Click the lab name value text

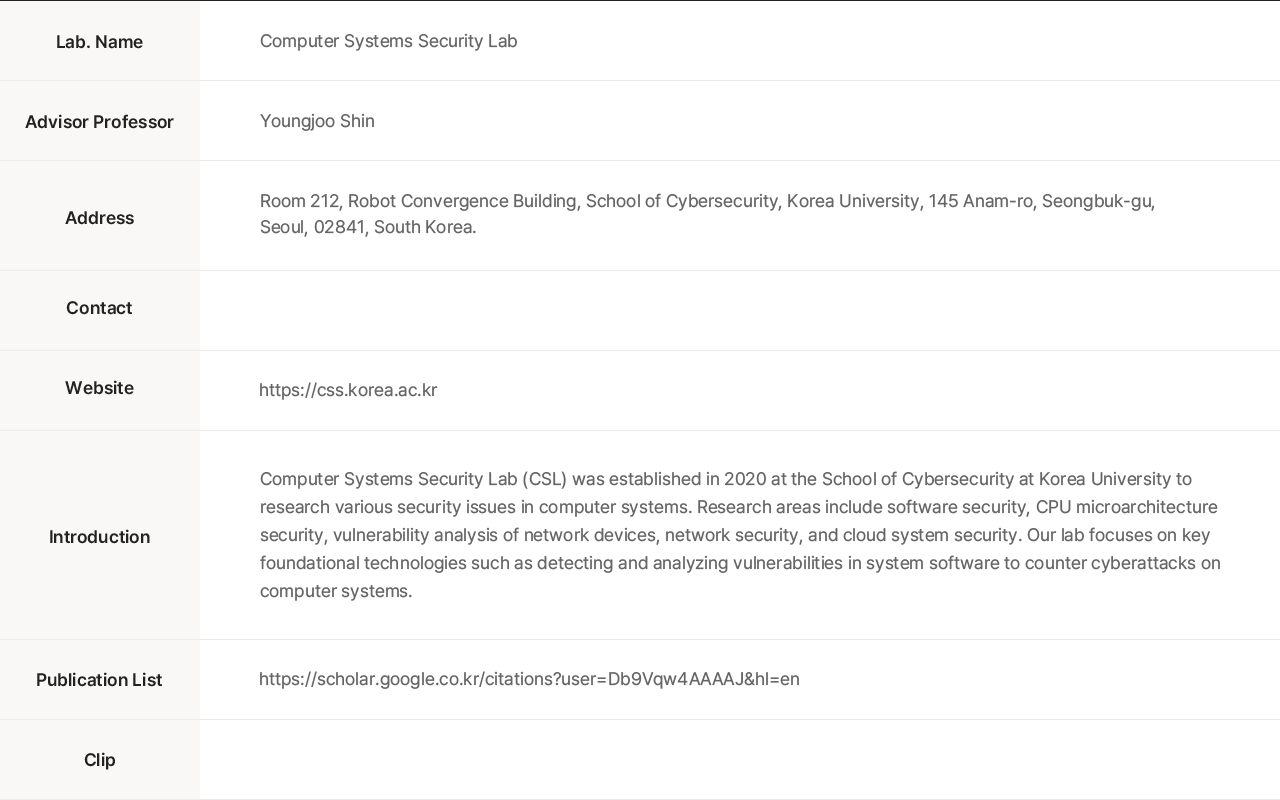point(388,41)
